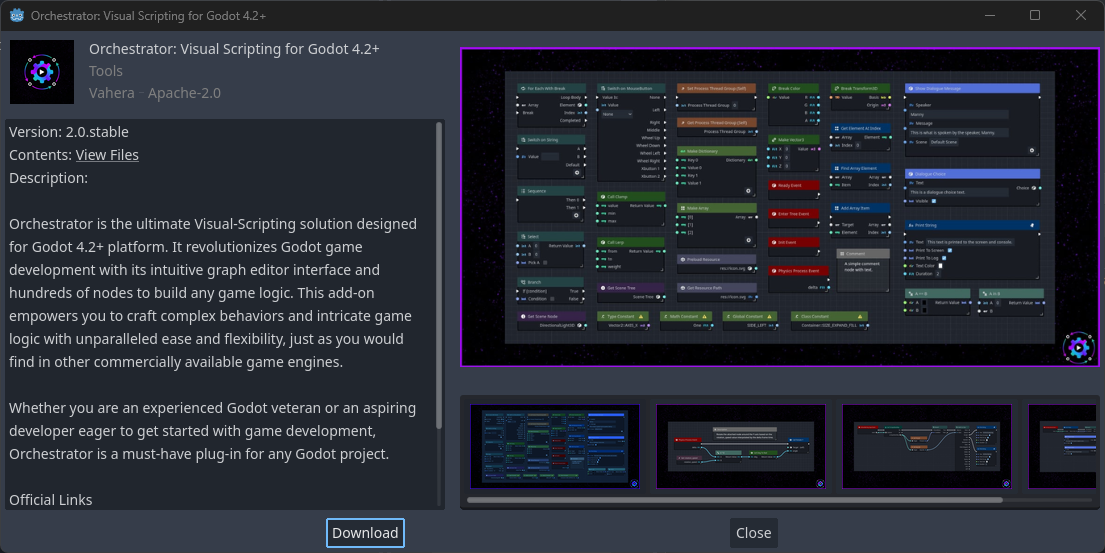Image resolution: width=1105 pixels, height=553 pixels.
Task: Select the second preview thumbnail
Action: pyautogui.click(x=741, y=447)
